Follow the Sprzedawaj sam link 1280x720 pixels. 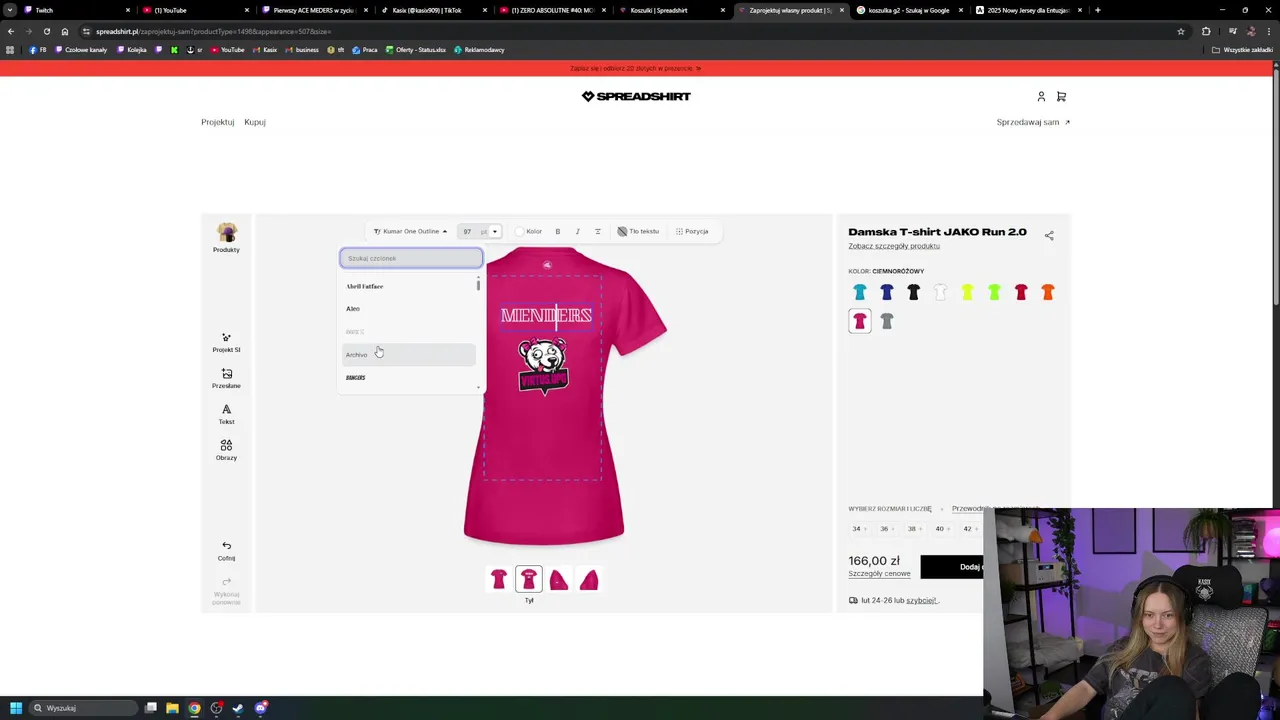[1033, 122]
